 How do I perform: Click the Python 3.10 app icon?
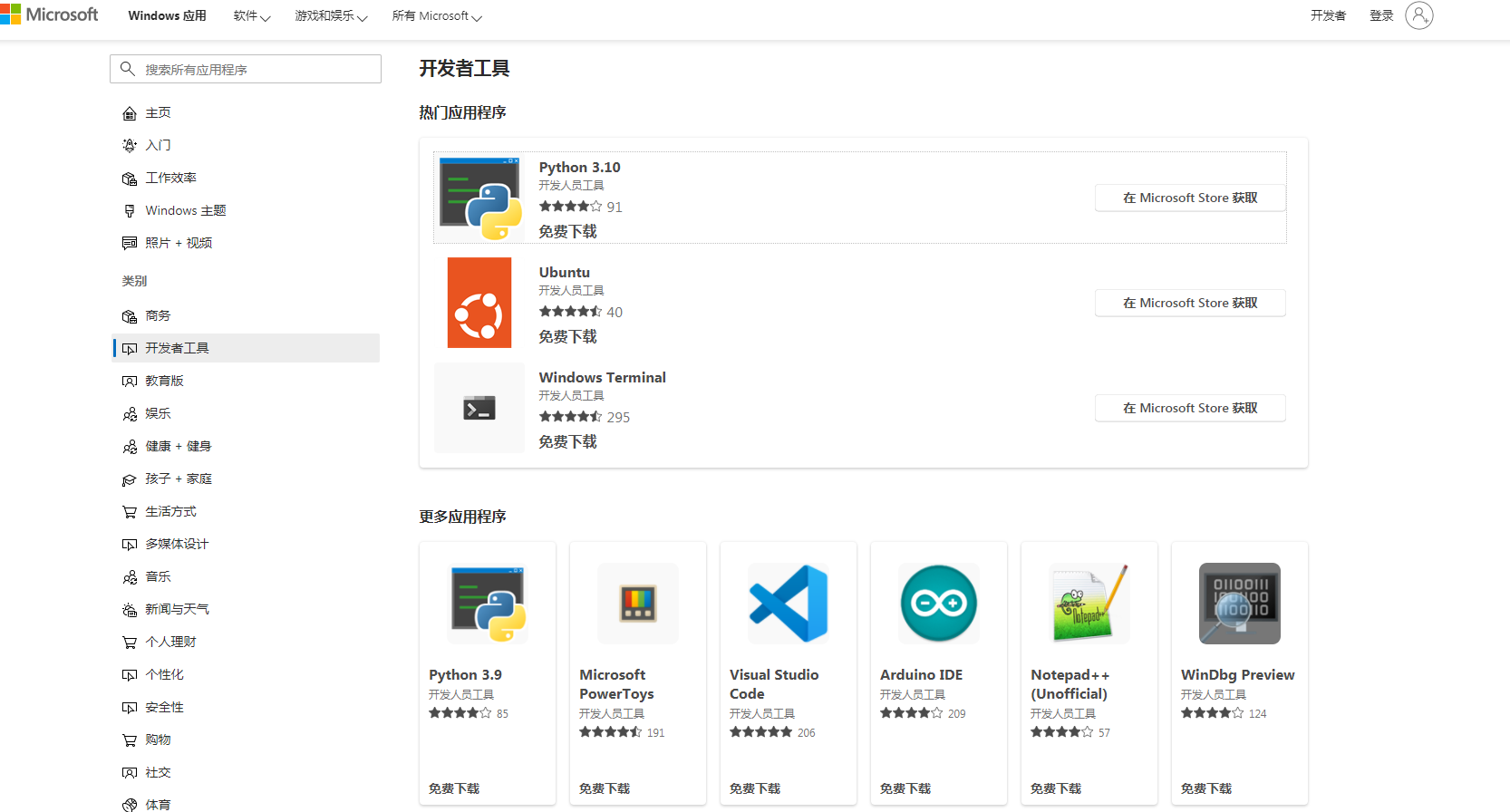tap(480, 198)
